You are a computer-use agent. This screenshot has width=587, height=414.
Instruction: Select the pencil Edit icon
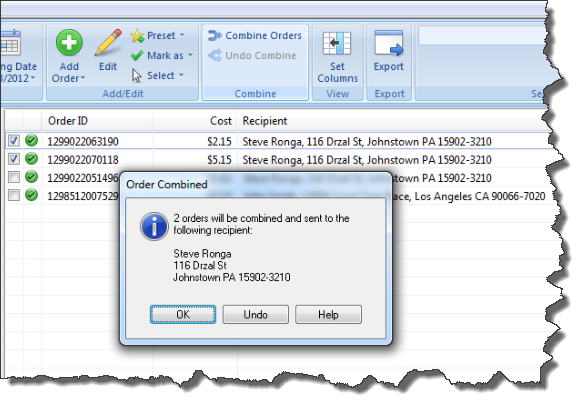click(108, 42)
